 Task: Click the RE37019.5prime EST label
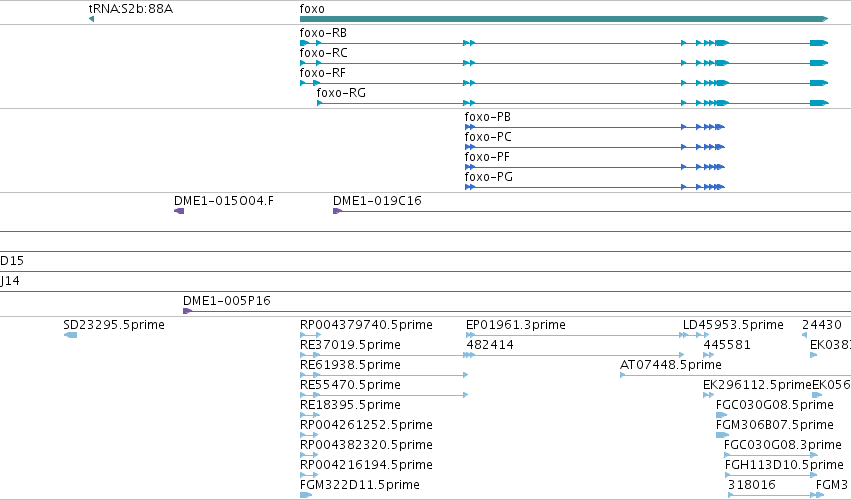350,345
